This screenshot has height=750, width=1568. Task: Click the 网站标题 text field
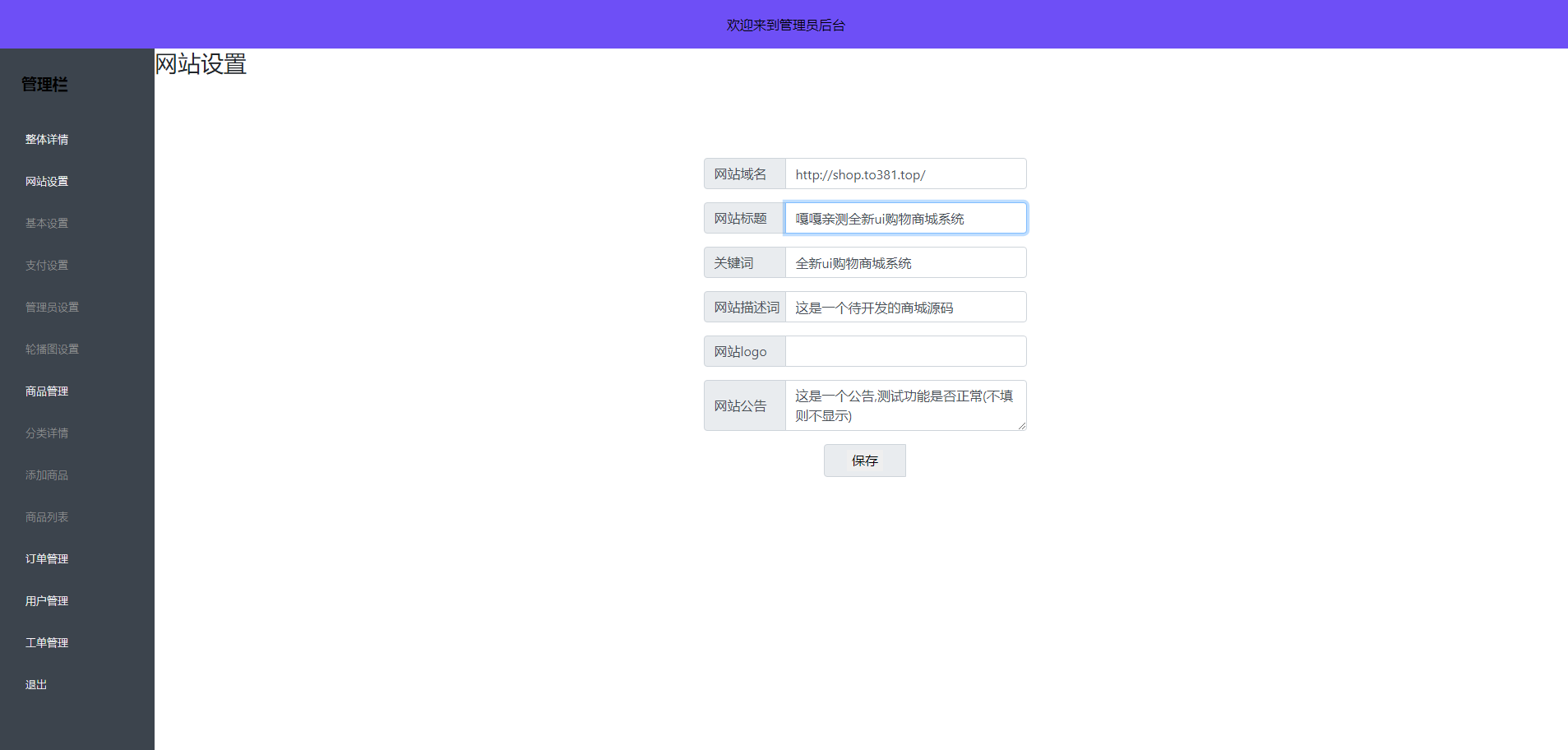905,219
